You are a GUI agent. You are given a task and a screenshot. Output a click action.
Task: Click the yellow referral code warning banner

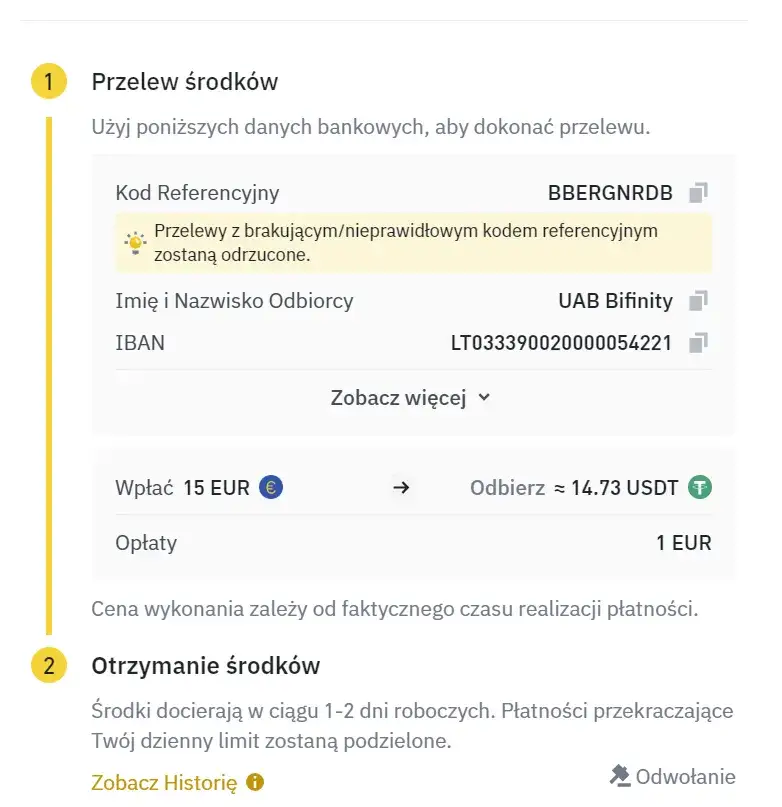[411, 242]
